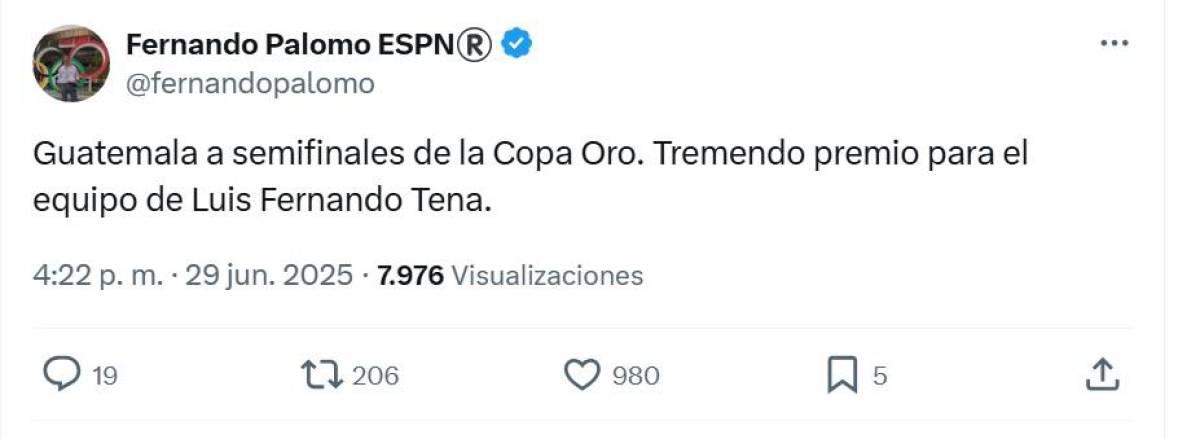1200x439 pixels.
Task: Bookmark the tweet with the bookmark icon
Action: coord(842,376)
